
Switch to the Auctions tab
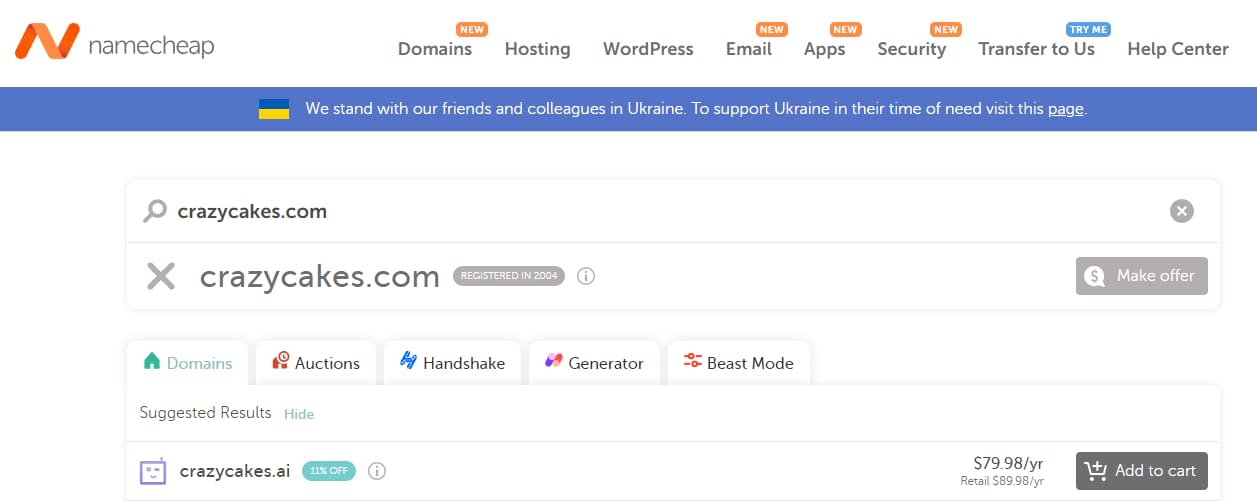315,363
